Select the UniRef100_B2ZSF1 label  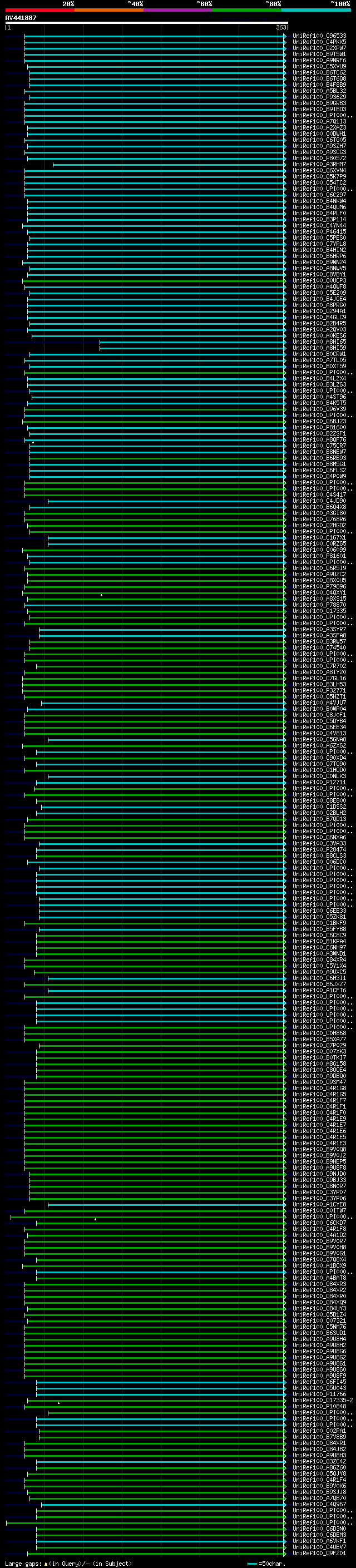click(319, 433)
